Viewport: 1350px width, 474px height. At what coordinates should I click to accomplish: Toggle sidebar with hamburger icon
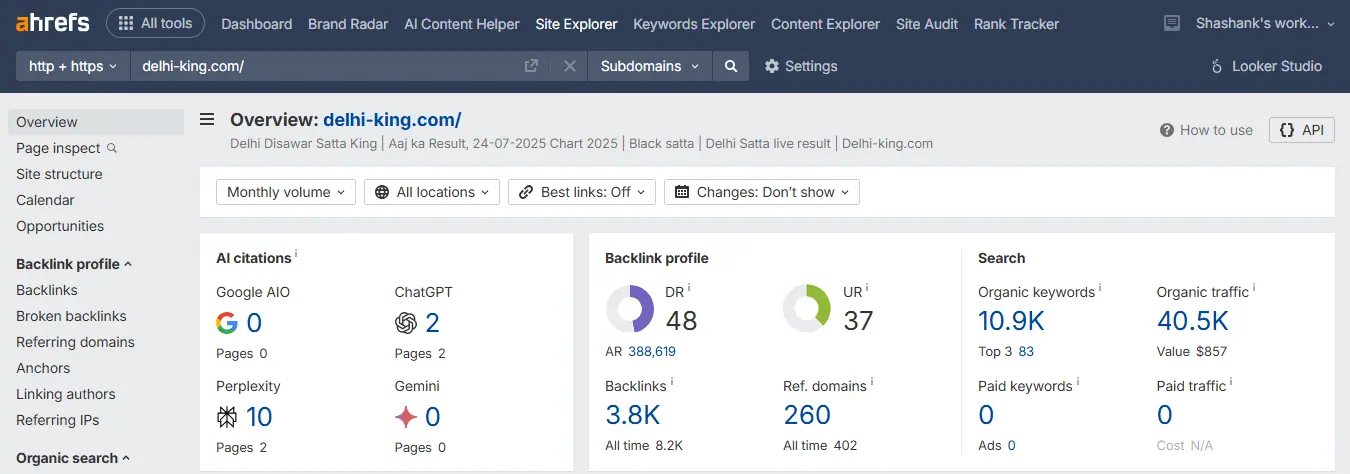pos(207,120)
